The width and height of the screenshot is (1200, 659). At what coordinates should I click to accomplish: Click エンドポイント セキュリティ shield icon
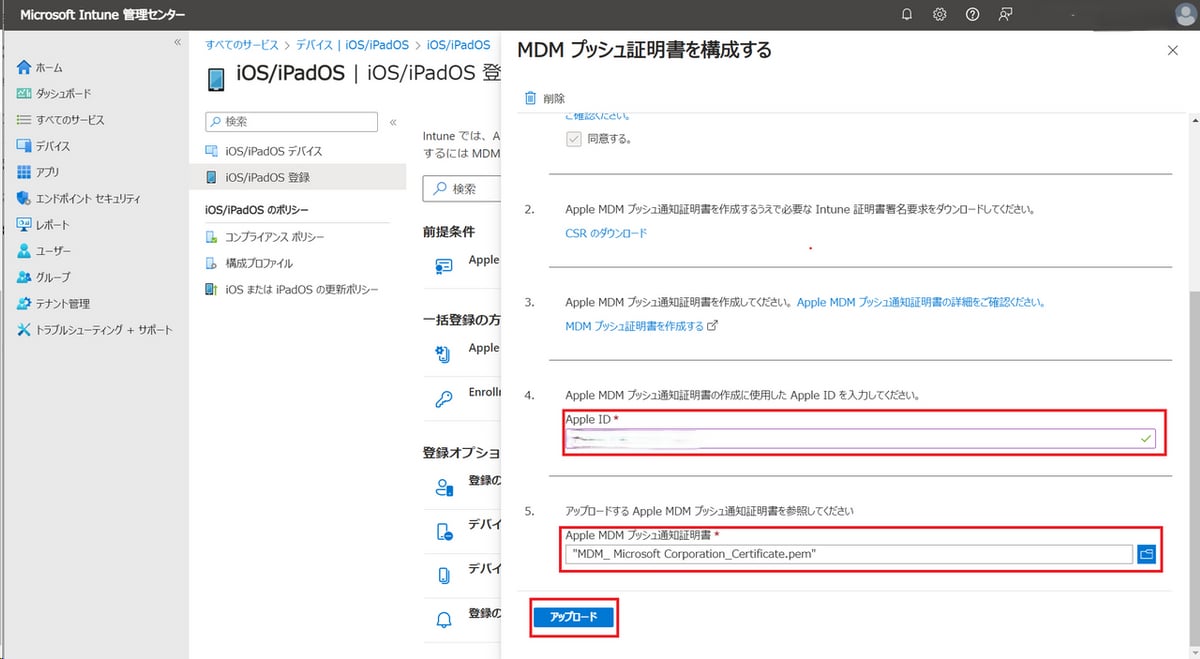[x=24, y=199]
